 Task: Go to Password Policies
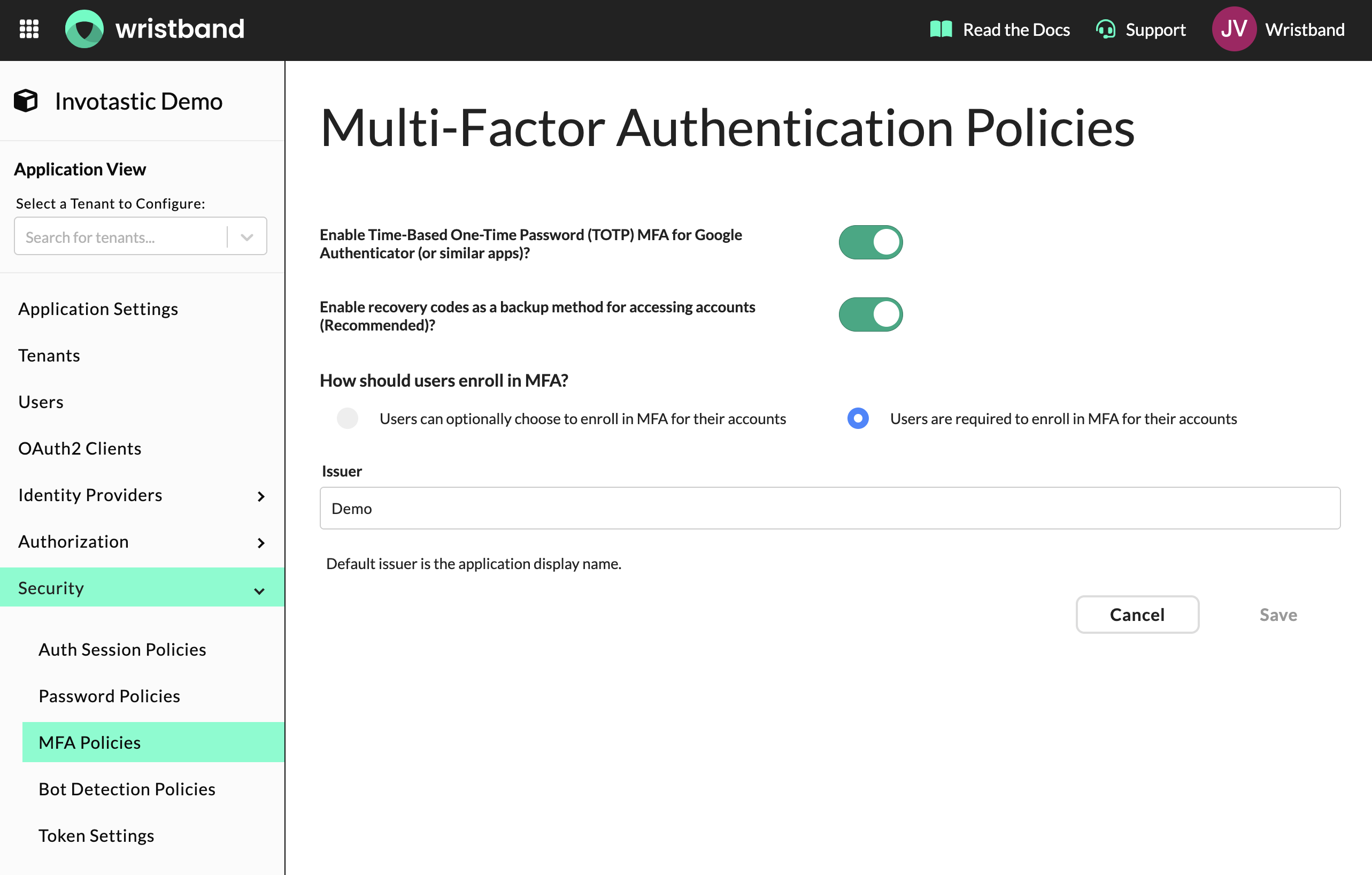point(110,696)
